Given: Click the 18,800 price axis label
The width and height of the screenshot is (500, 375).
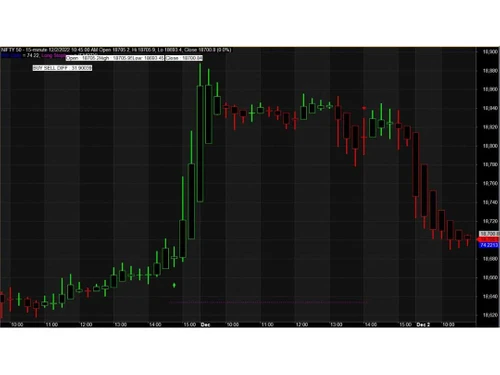Looking at the screenshot, I should click(x=490, y=146).
